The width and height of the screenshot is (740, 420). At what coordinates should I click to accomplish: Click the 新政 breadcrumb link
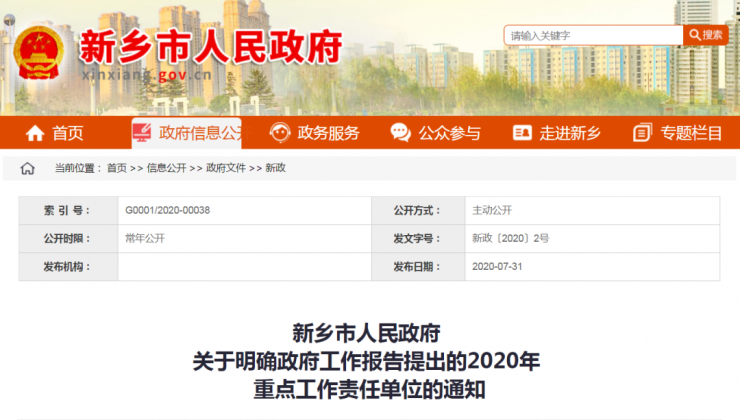[275, 168]
